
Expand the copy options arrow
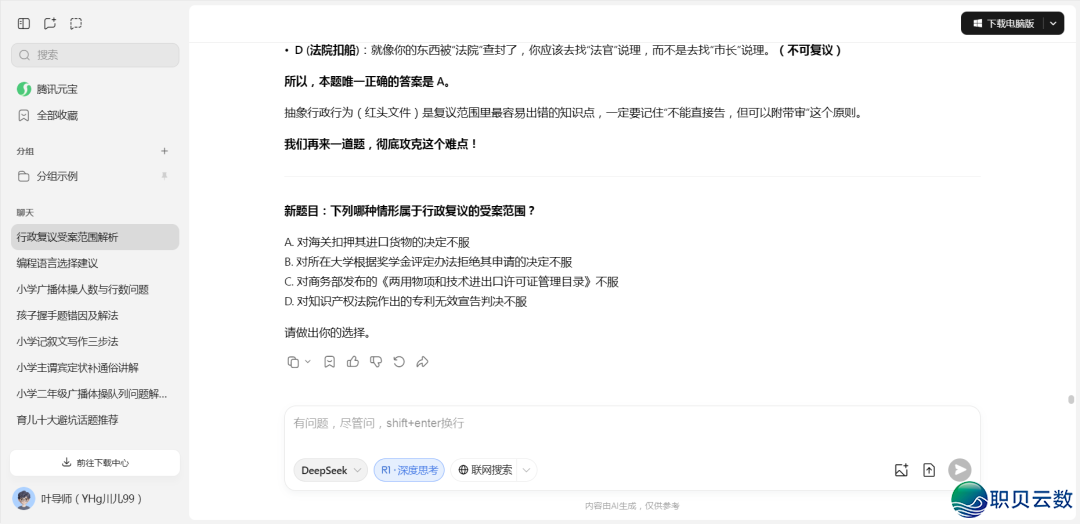click(x=308, y=361)
